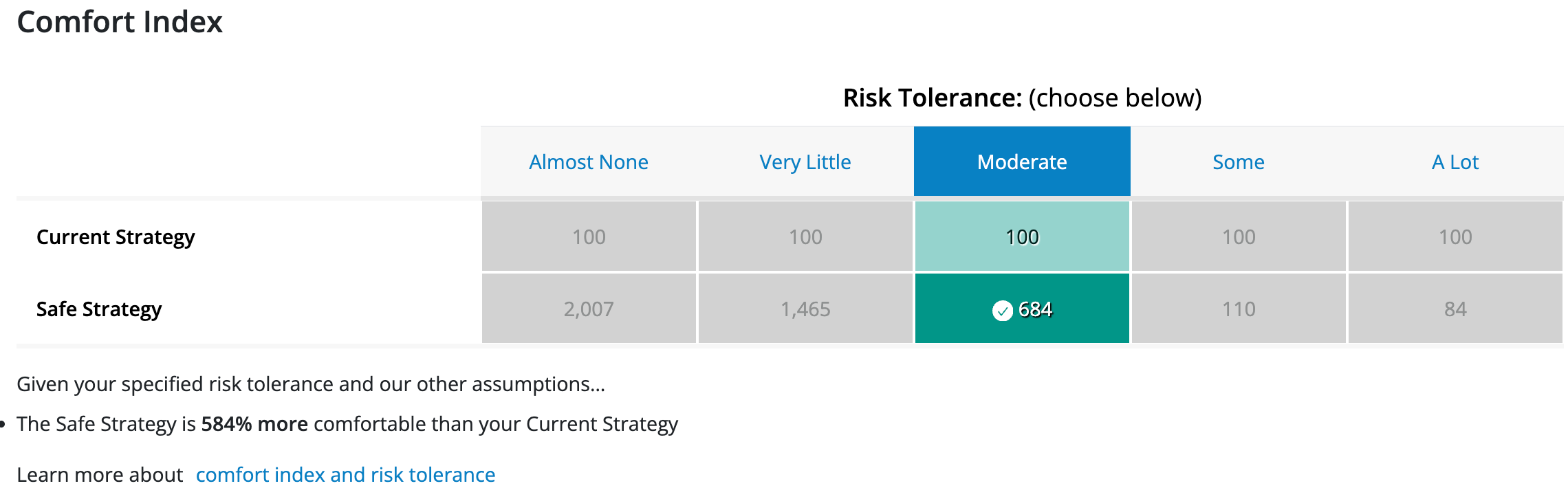Click Current Strategy 100 under Almost None

(589, 236)
